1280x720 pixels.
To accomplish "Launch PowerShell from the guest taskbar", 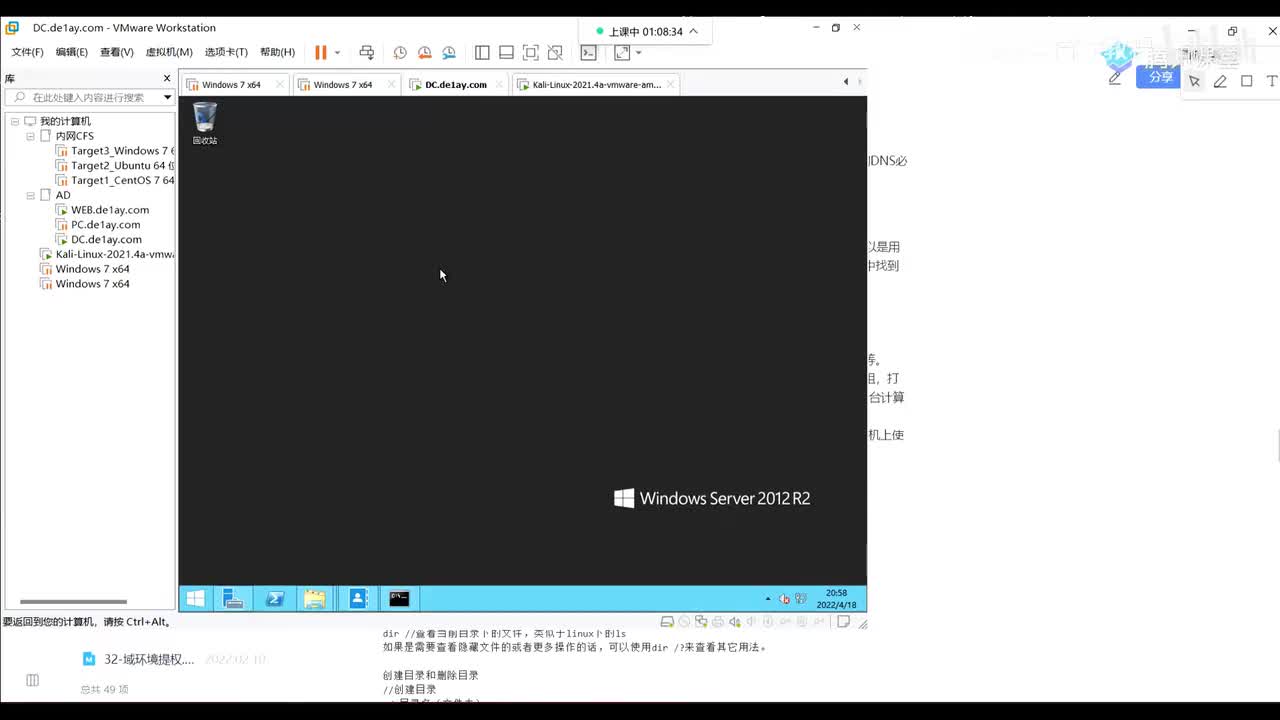I will [x=274, y=599].
